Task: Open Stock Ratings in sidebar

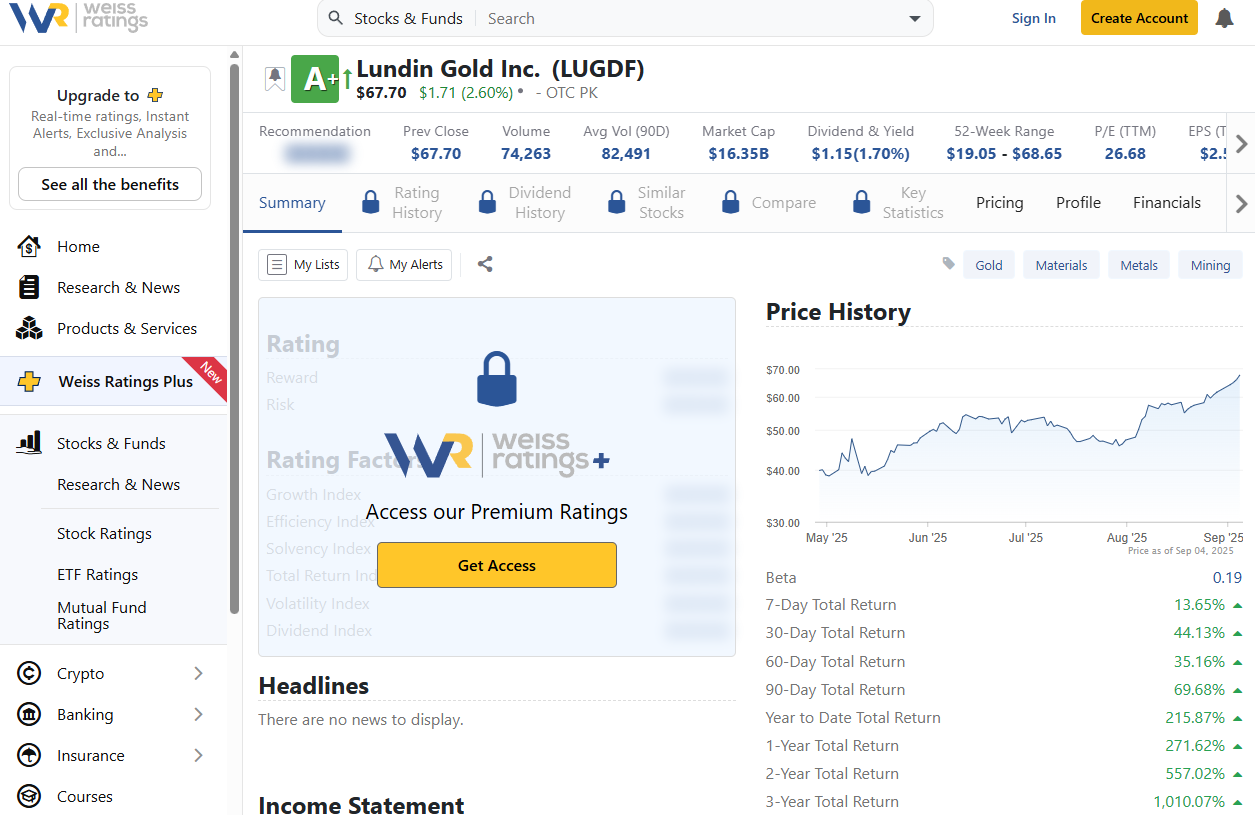Action: (x=104, y=533)
